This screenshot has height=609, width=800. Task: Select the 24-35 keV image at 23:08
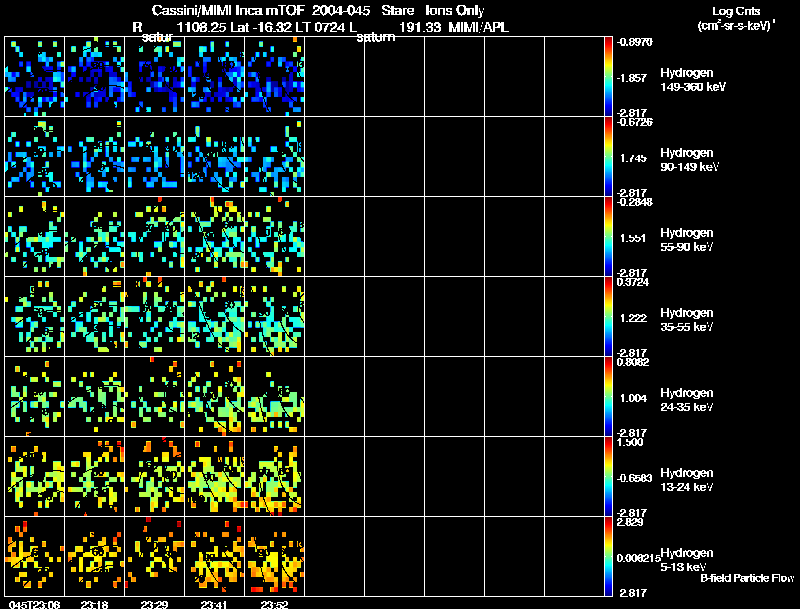pyautogui.click(x=35, y=397)
